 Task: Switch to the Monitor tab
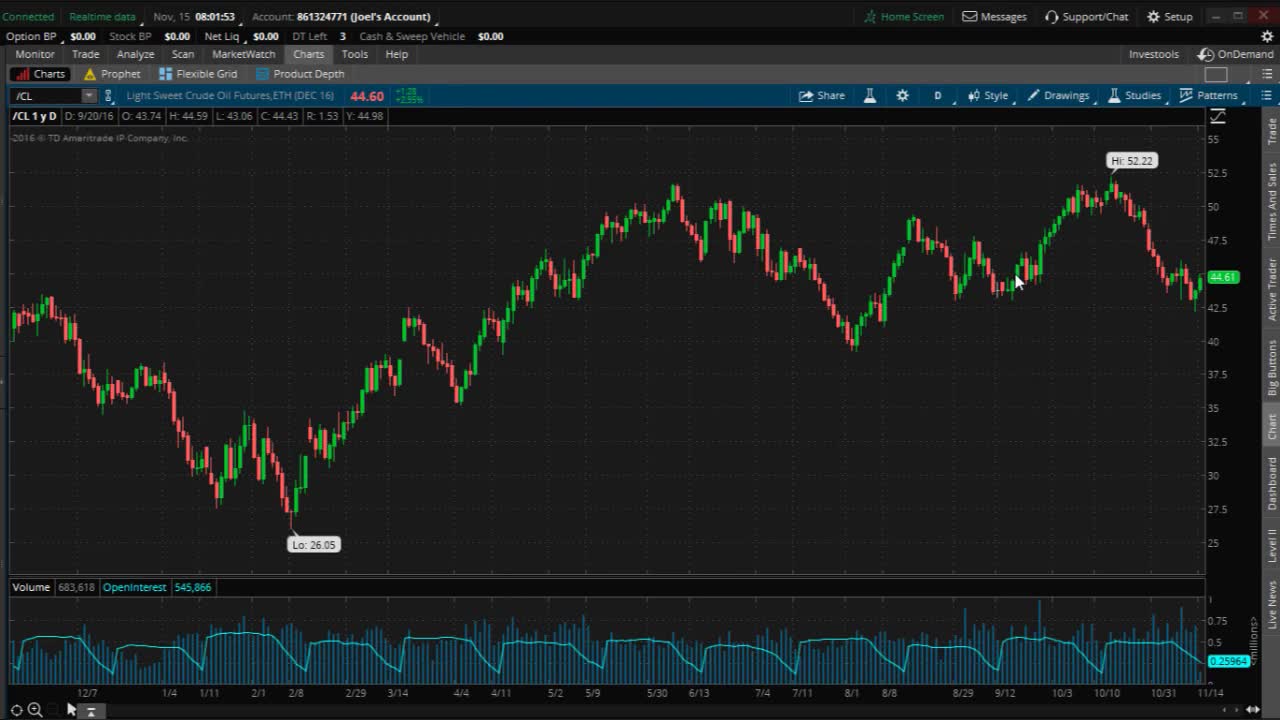35,54
